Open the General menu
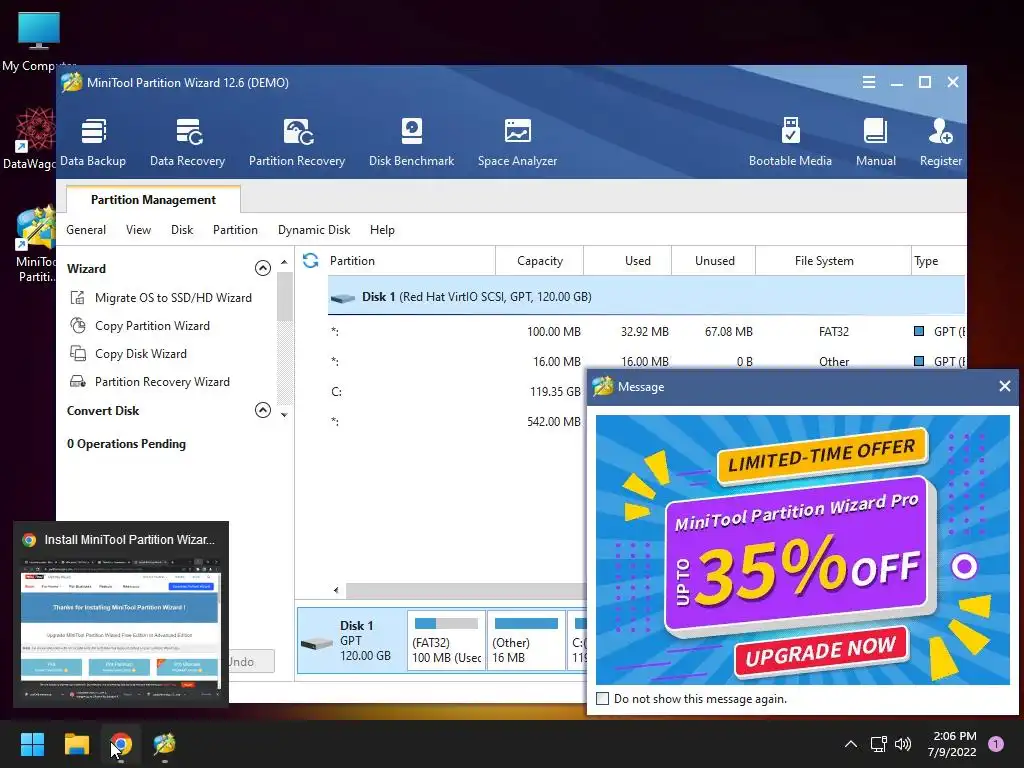 tap(86, 230)
